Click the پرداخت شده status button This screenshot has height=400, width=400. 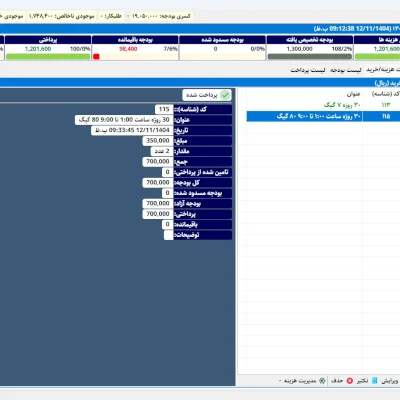click(x=207, y=95)
